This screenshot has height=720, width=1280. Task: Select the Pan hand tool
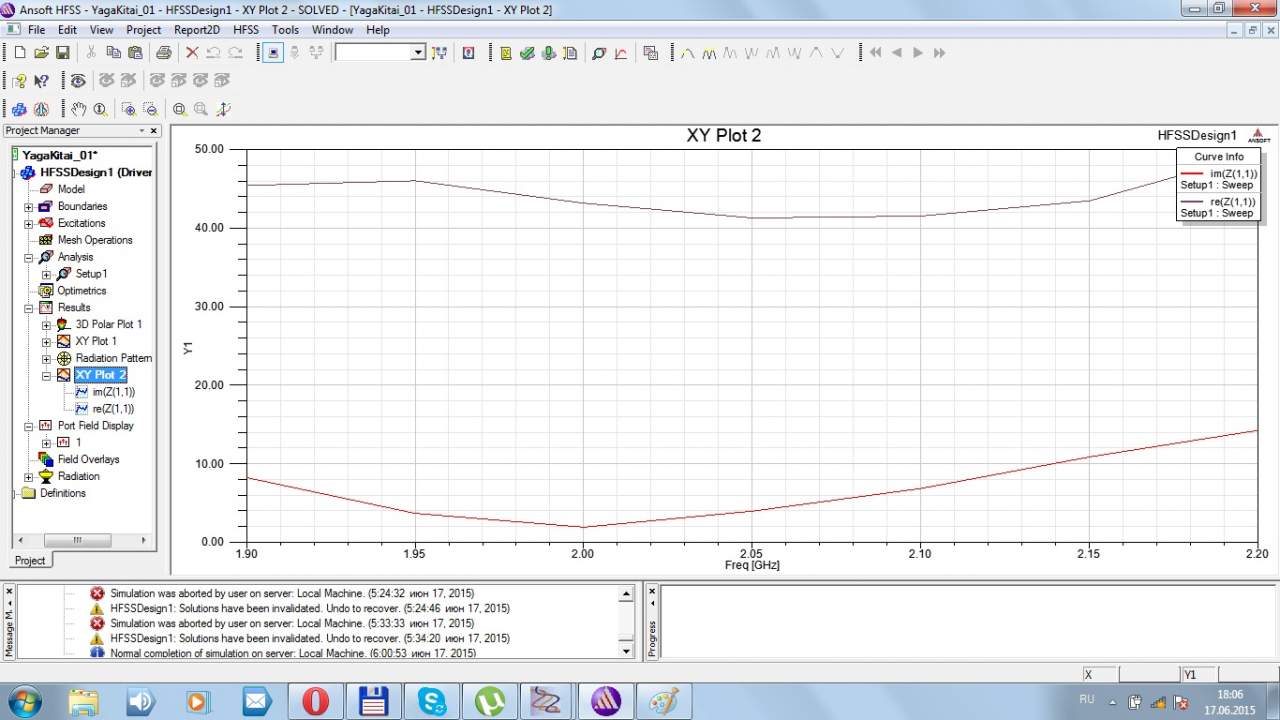pyautogui.click(x=78, y=109)
